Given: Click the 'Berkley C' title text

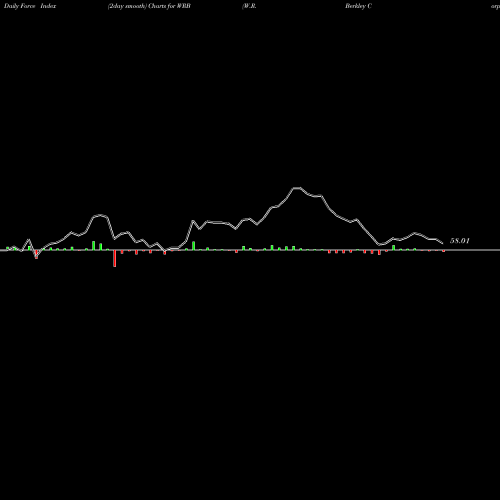Looking at the screenshot, I should 358,6.
